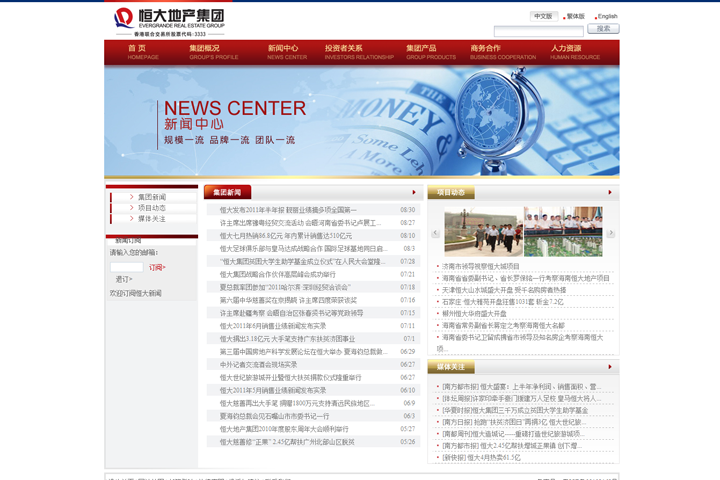This screenshot has height=480, width=720.
Task: Expand more 集团新闻 via header arrow
Action: tap(413, 192)
